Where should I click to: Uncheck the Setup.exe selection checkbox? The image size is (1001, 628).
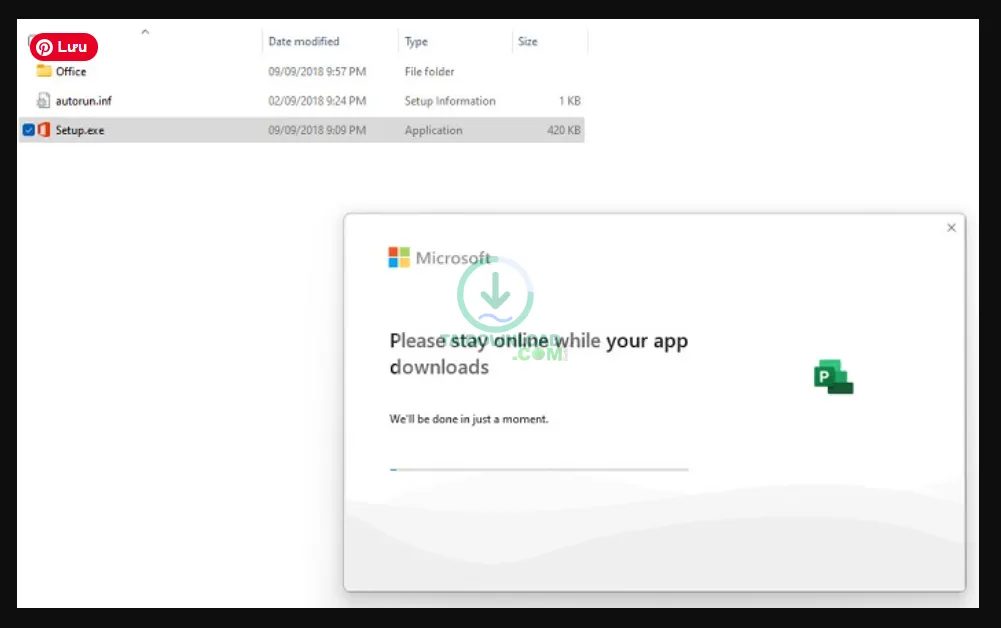coord(28,130)
